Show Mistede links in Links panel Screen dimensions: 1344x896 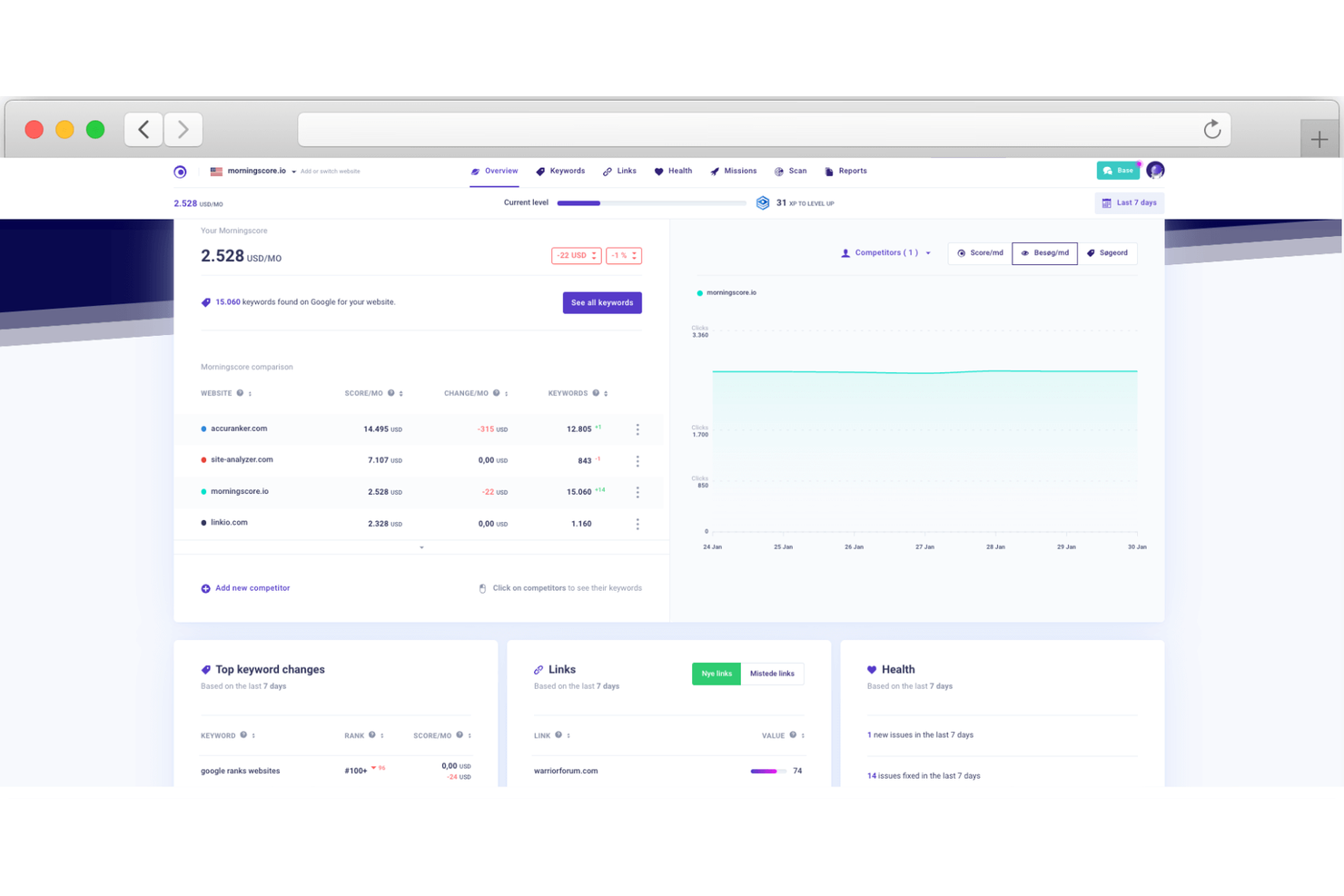(773, 673)
